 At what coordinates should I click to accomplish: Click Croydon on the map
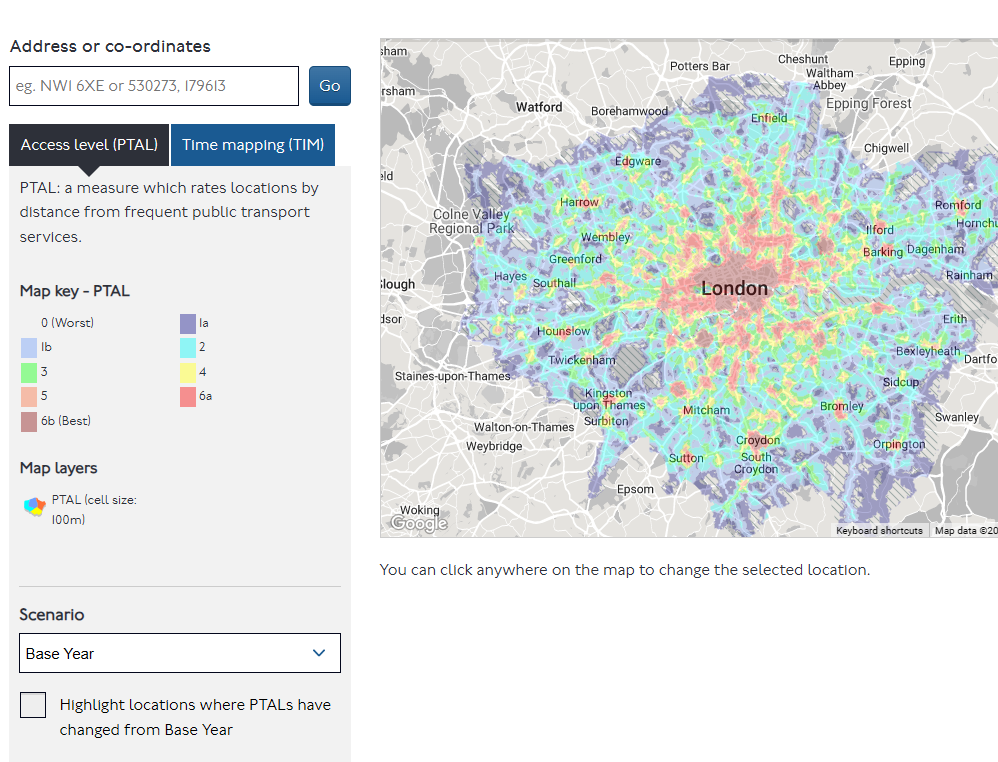pyautogui.click(x=757, y=440)
